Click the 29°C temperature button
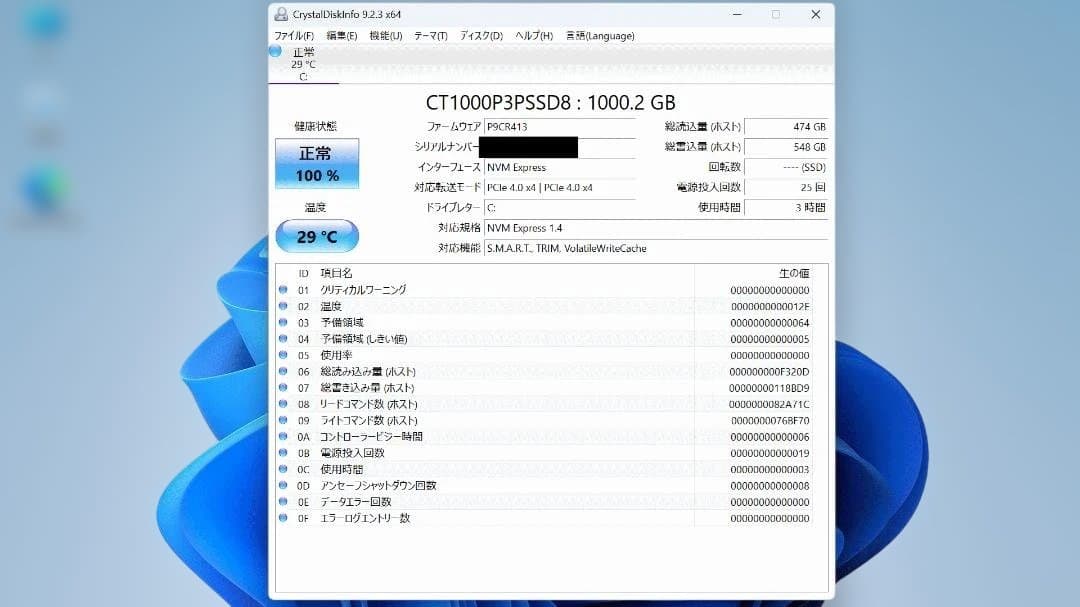This screenshot has height=607, width=1080. [317, 236]
